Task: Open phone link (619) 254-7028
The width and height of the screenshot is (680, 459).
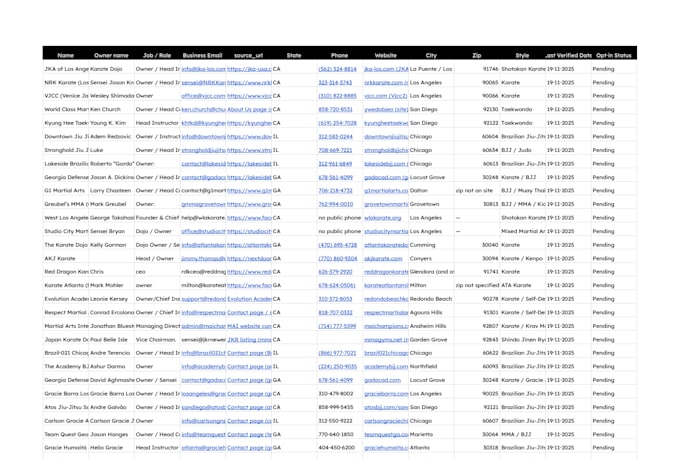Action: click(337, 123)
